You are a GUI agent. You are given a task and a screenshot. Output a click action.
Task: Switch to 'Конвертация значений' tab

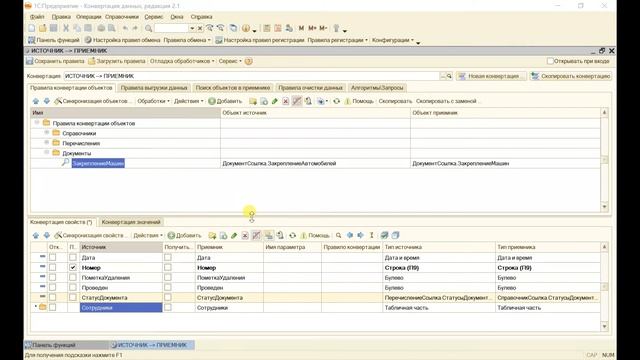(x=131, y=222)
